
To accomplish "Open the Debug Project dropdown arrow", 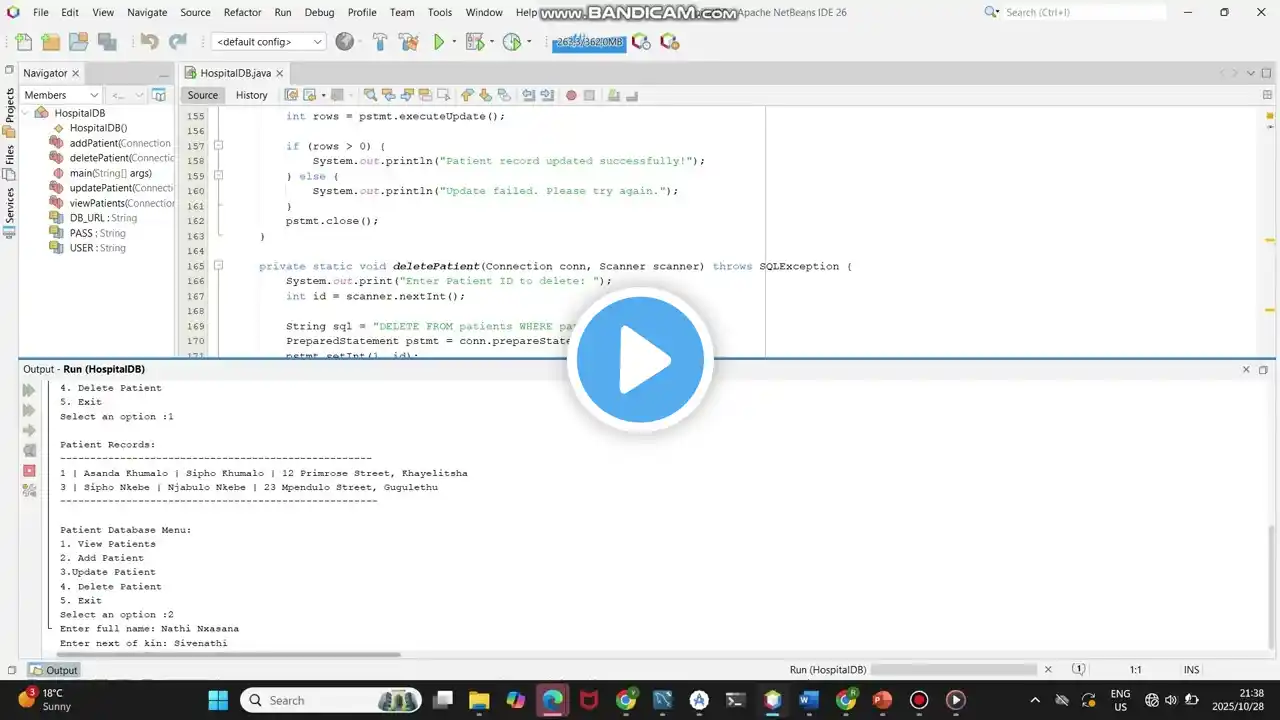I will click(492, 42).
